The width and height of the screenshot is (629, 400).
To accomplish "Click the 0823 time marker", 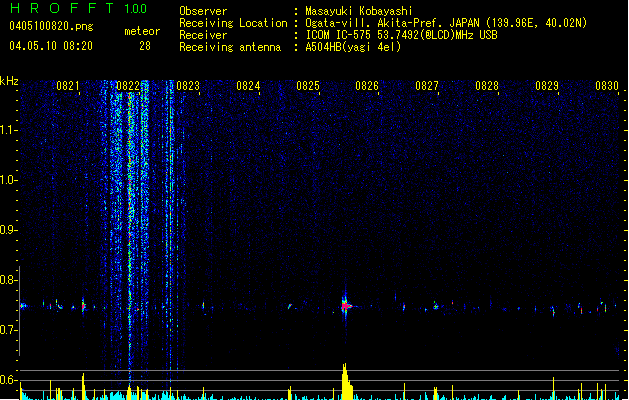I will point(188,86).
